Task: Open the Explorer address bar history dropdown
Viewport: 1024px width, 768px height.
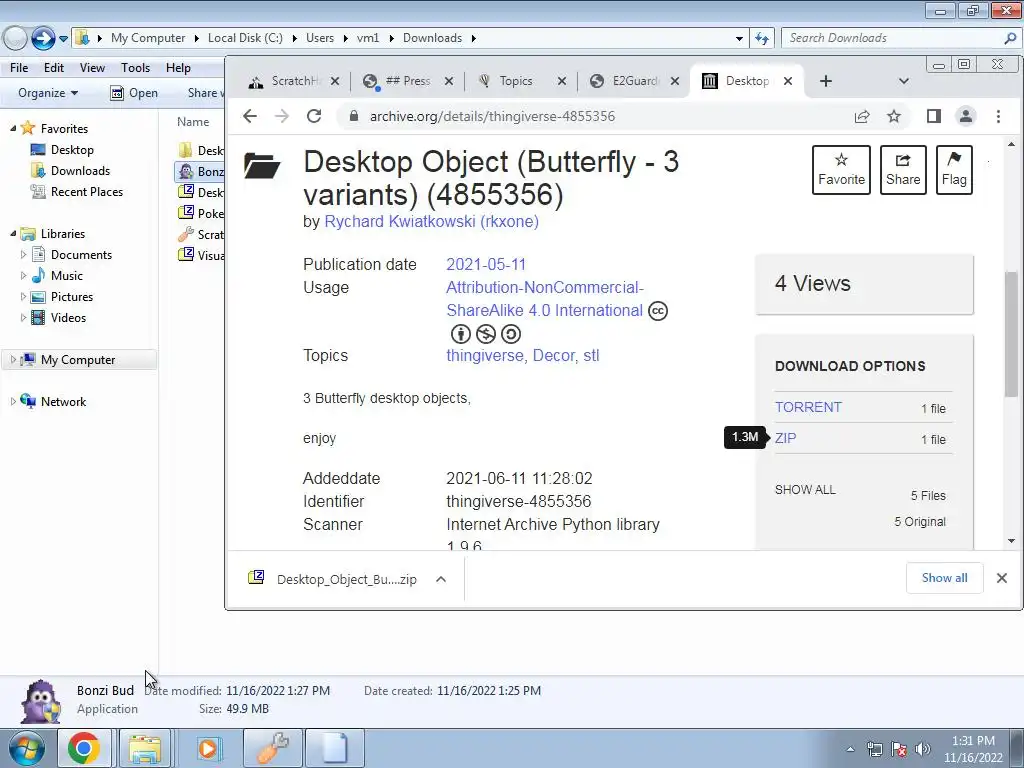Action: (739, 39)
